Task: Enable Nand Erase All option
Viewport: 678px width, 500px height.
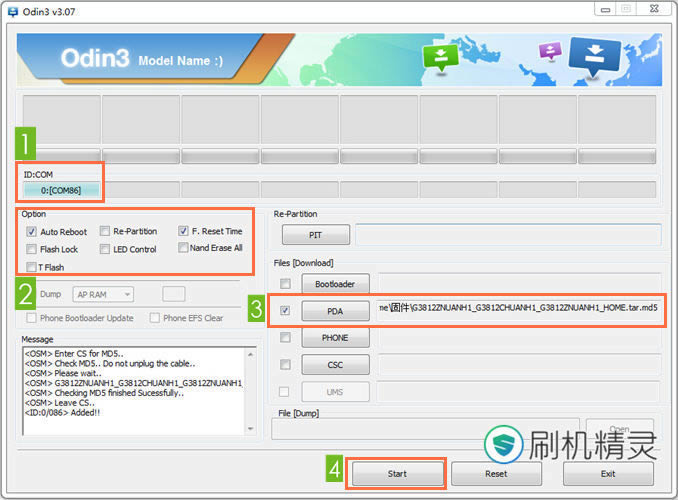Action: pos(183,248)
